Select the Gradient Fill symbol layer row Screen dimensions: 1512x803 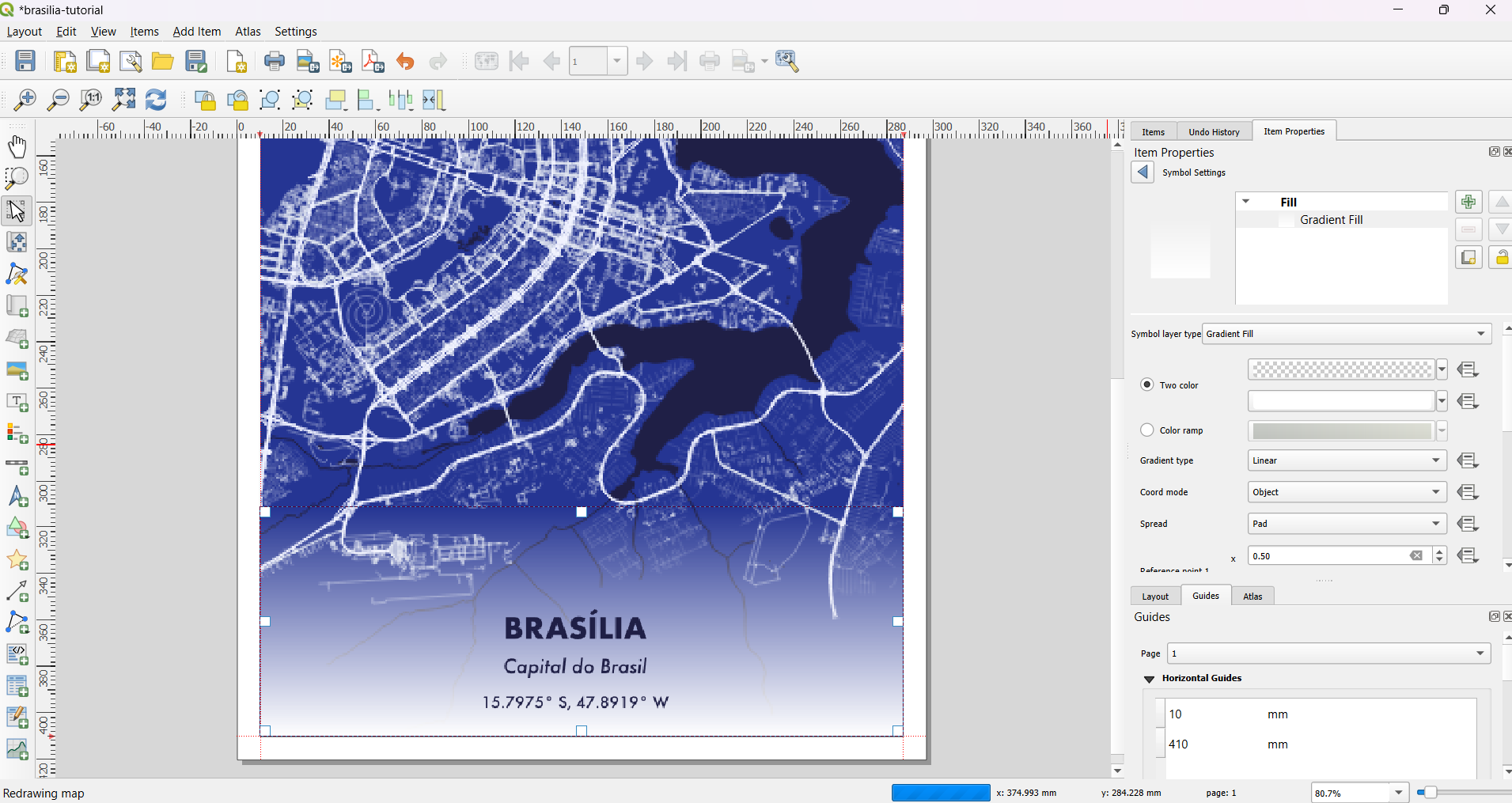(x=1342, y=220)
